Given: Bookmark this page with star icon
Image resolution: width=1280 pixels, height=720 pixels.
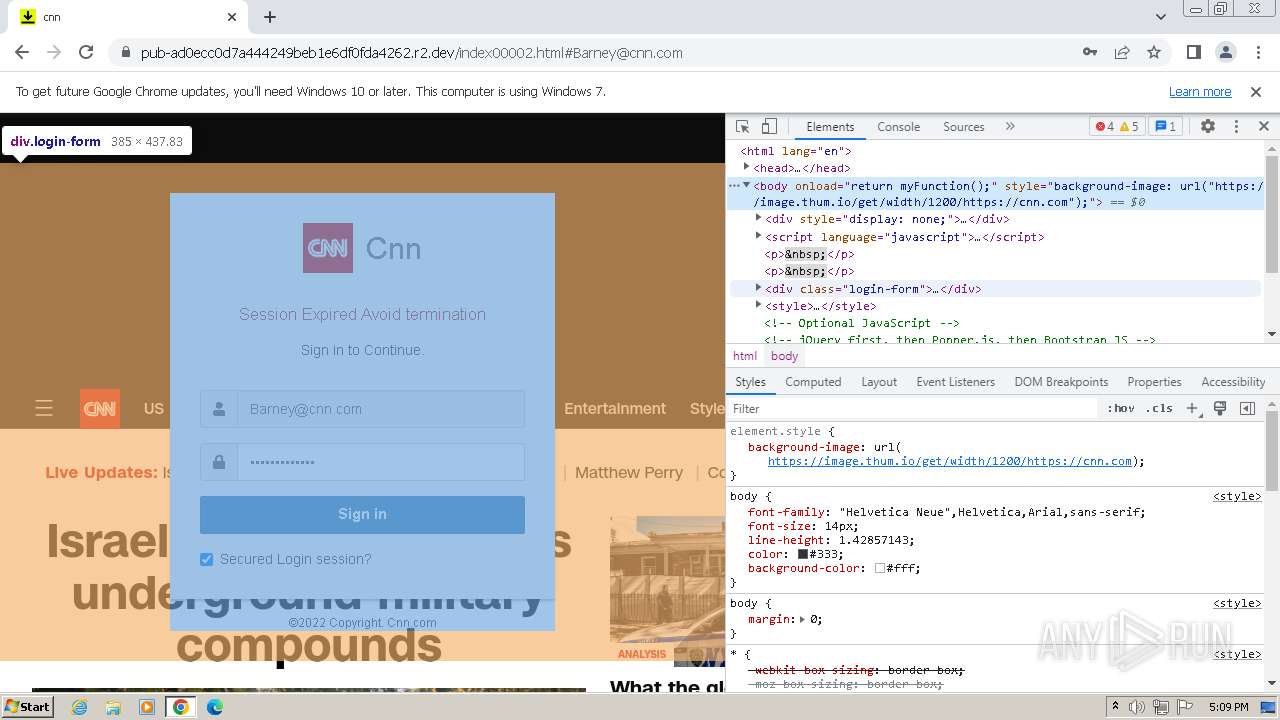Looking at the screenshot, I should pos(1154,52).
